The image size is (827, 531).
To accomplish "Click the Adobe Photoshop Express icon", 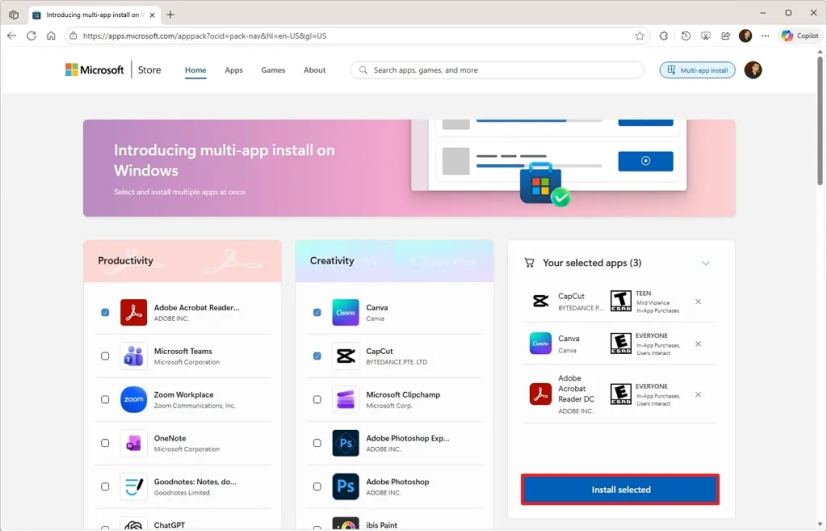I will tap(345, 443).
